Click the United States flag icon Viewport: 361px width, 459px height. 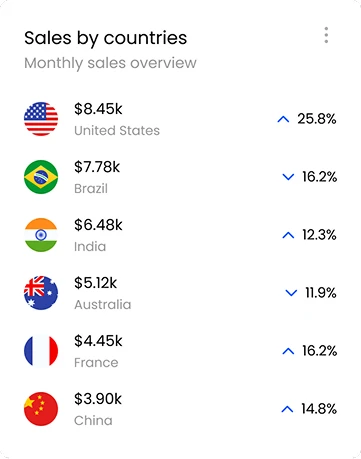point(41,119)
